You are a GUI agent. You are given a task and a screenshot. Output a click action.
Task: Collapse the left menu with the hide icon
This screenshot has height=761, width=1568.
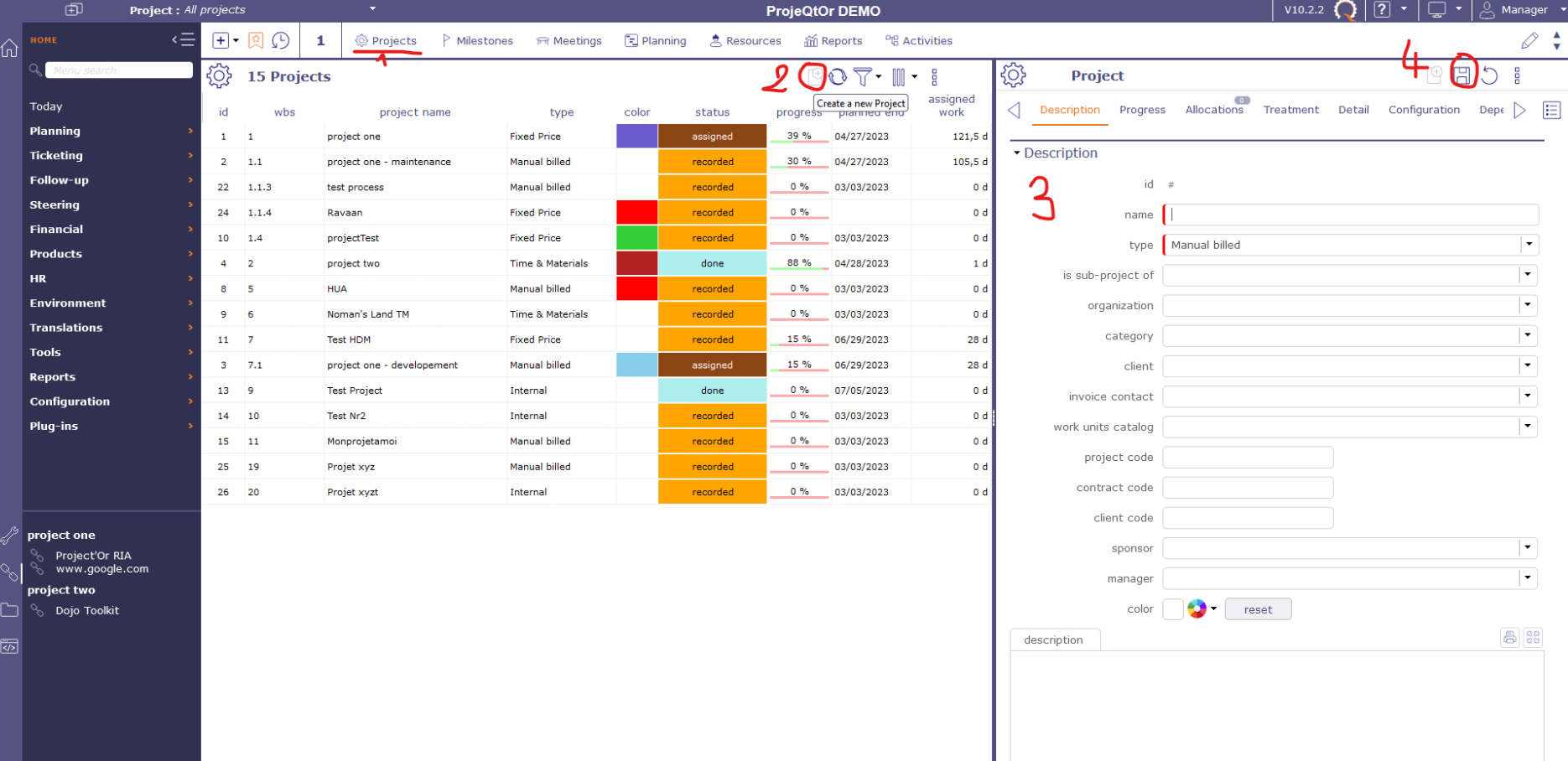point(183,39)
